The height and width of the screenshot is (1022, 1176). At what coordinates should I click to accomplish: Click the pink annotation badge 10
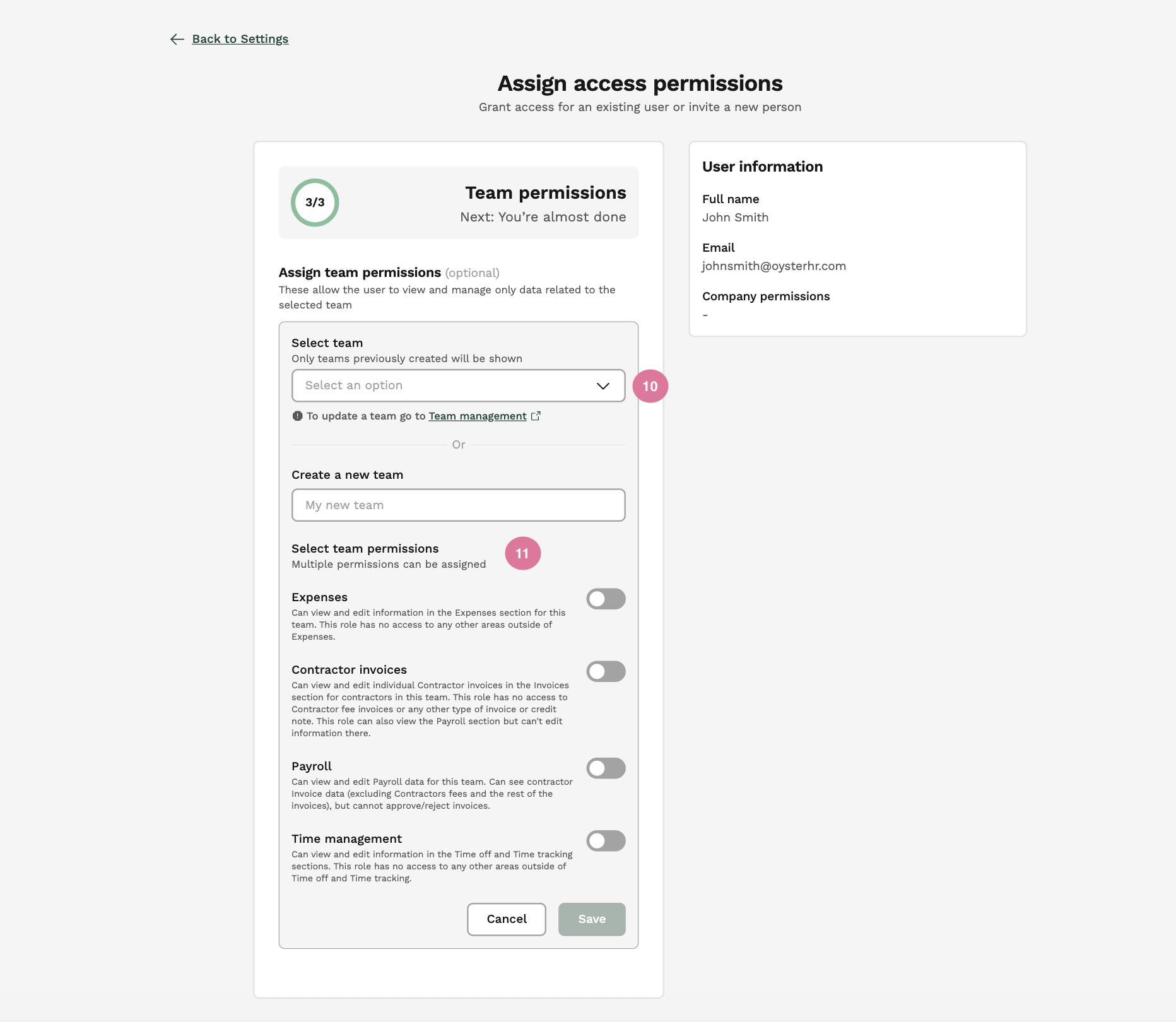[x=650, y=386]
